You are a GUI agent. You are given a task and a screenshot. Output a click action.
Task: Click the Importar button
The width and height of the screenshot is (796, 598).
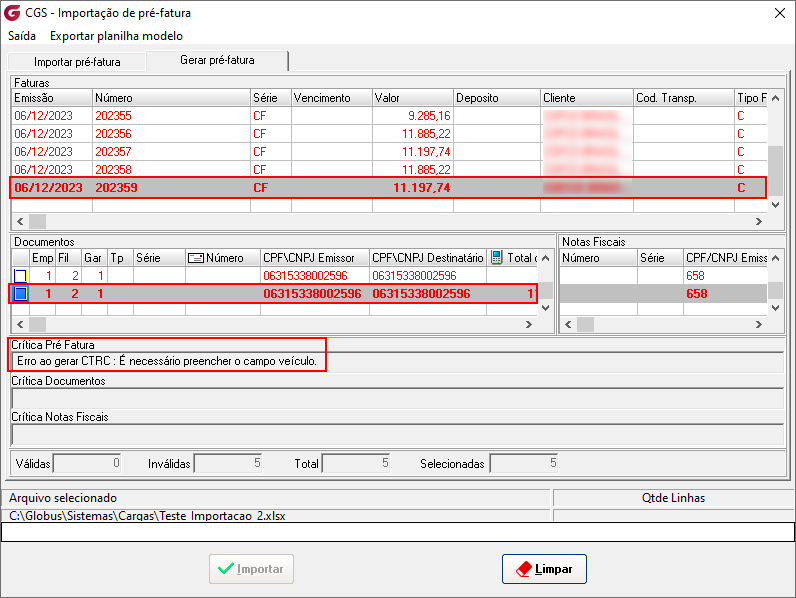click(251, 569)
